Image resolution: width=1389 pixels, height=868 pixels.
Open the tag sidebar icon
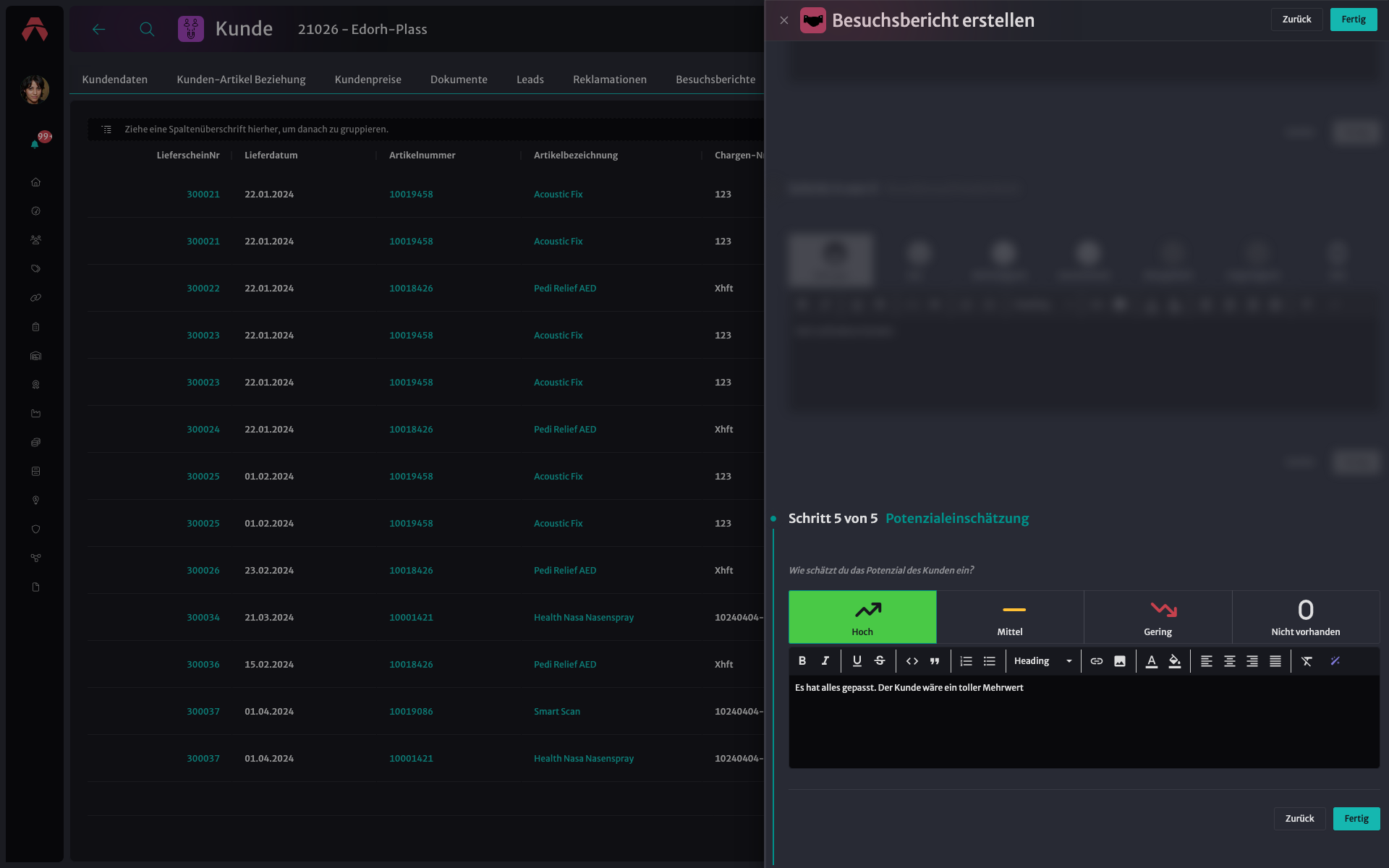[x=35, y=269]
